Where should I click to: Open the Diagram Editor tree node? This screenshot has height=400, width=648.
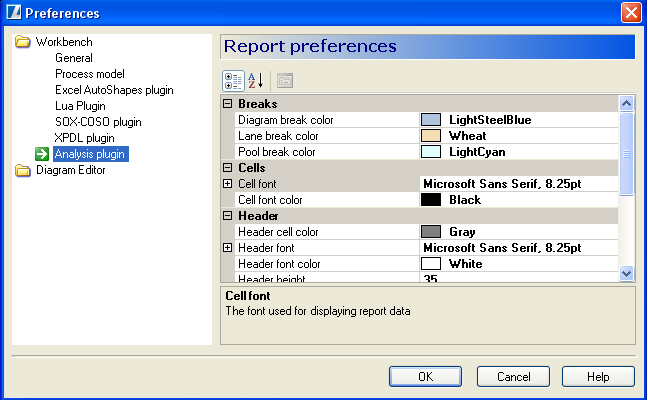tap(71, 170)
